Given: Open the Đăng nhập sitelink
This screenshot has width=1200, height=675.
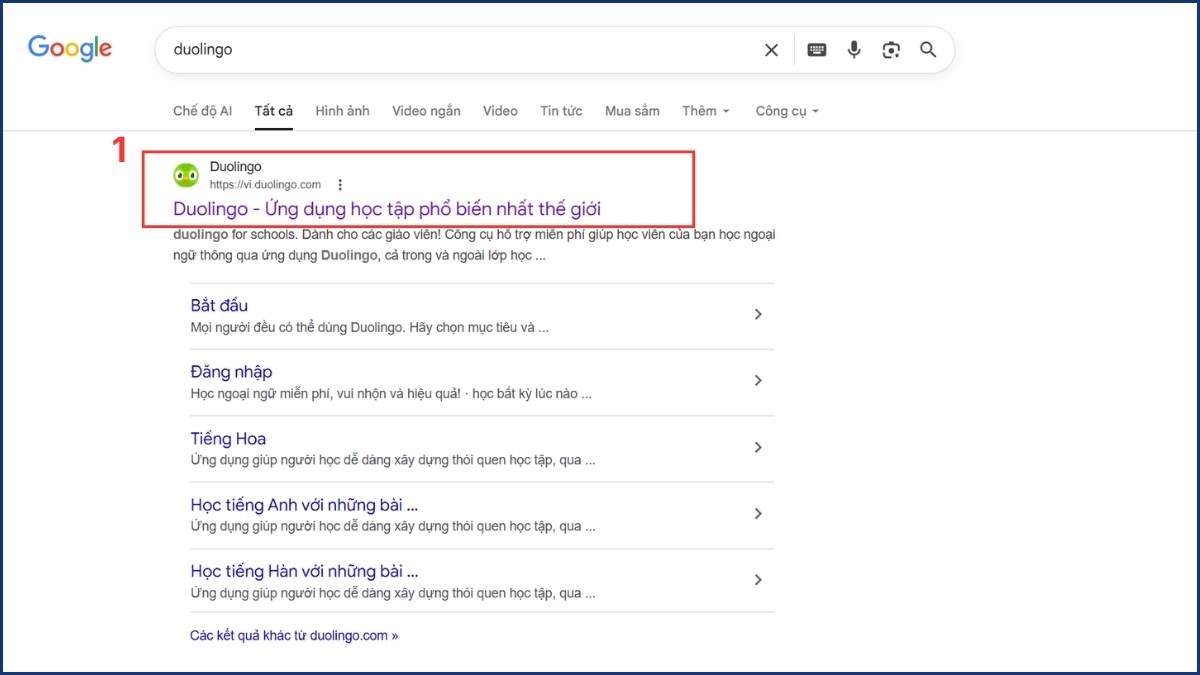Looking at the screenshot, I should click(231, 372).
